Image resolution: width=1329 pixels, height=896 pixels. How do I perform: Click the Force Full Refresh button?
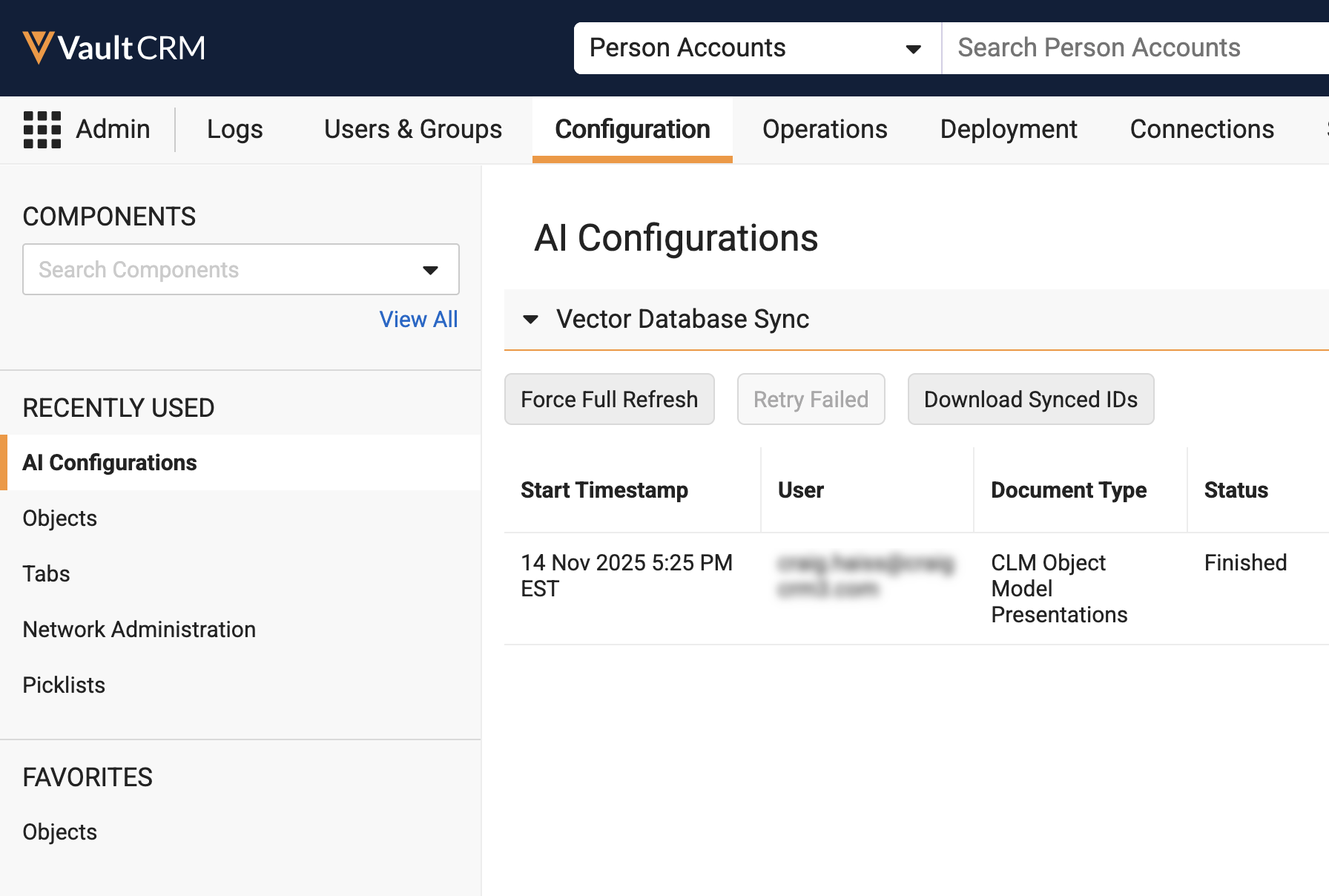click(610, 400)
